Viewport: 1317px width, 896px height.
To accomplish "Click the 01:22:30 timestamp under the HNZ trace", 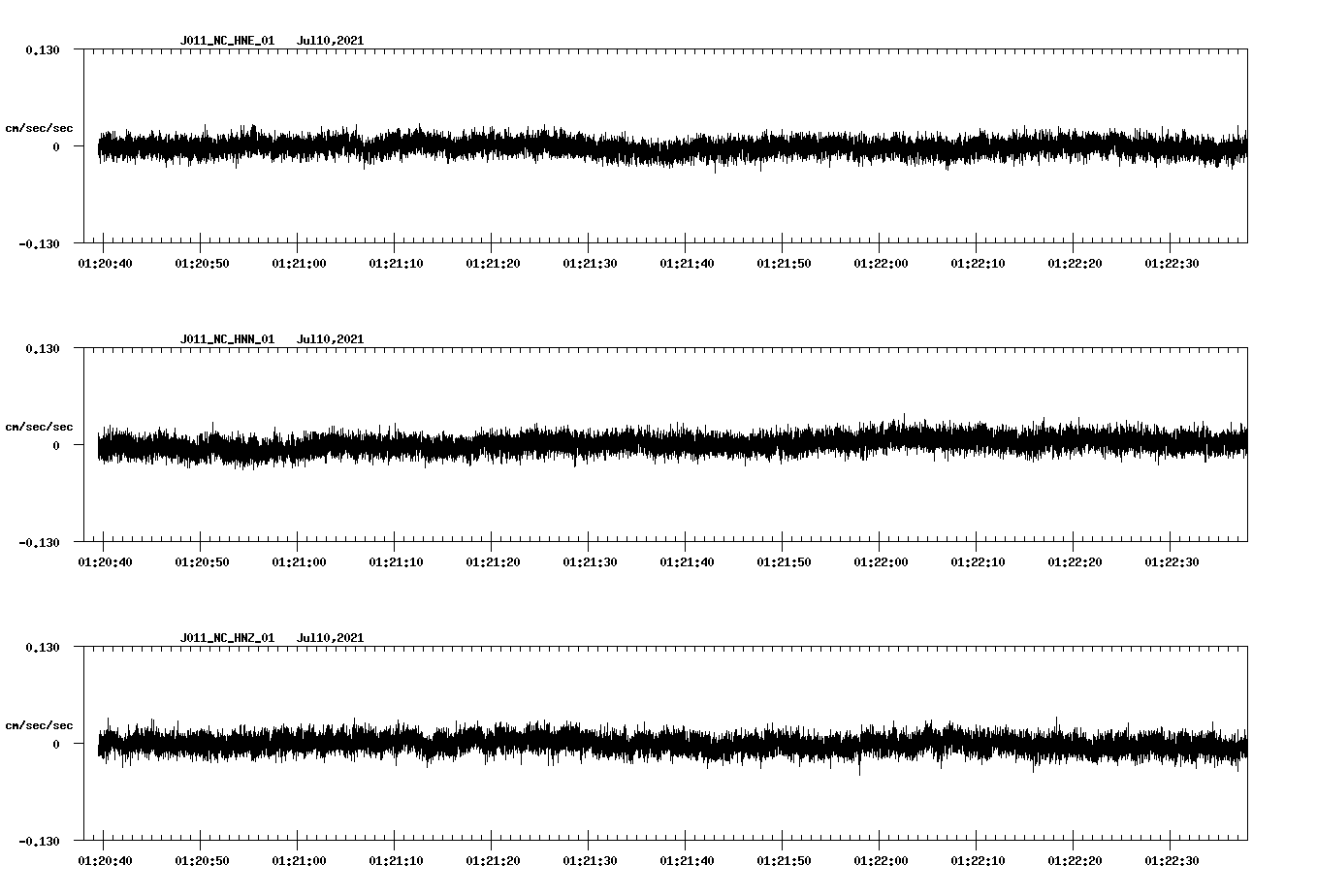I will [1174, 860].
